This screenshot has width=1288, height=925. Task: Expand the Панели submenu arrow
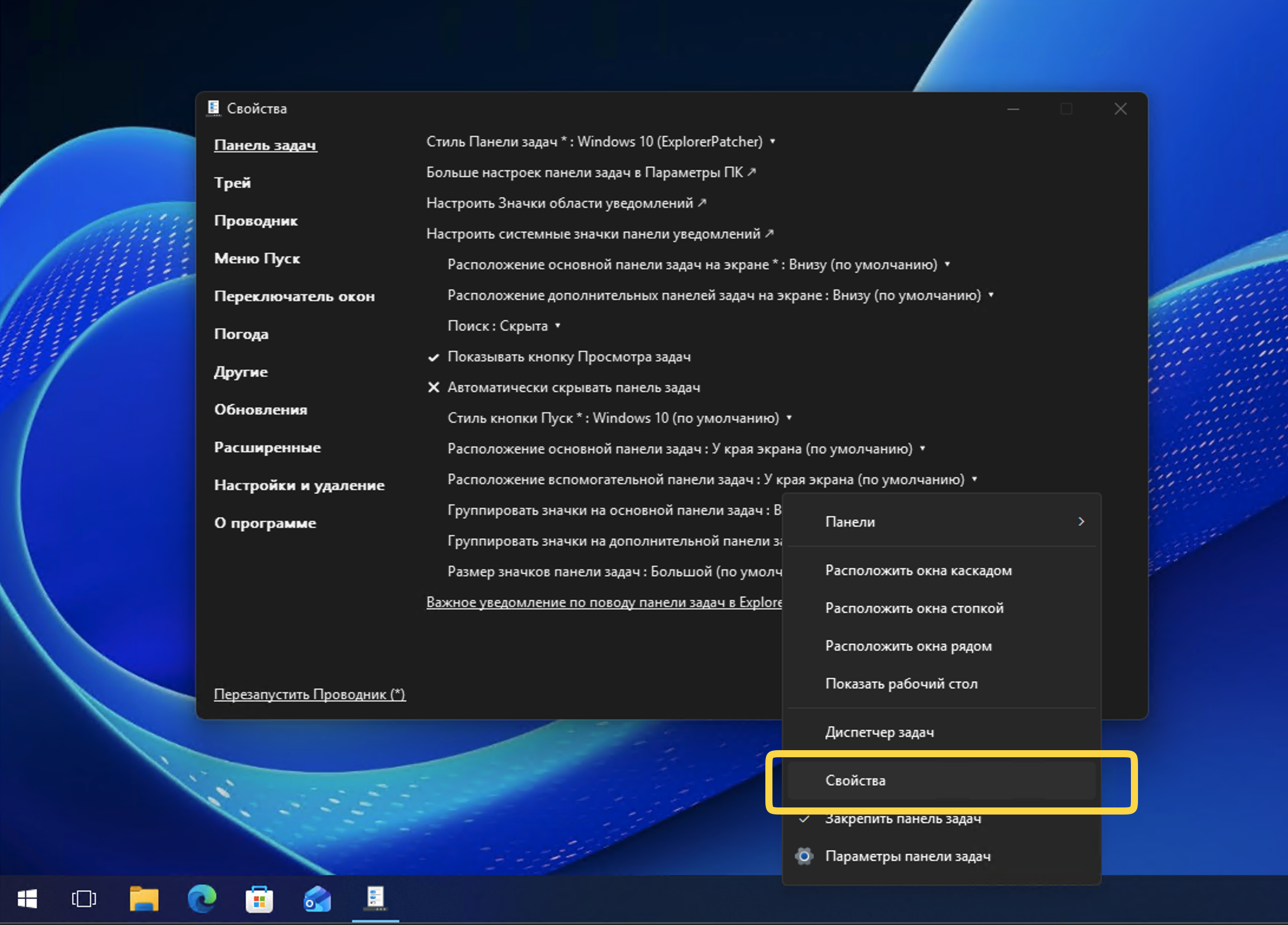pos(1081,522)
